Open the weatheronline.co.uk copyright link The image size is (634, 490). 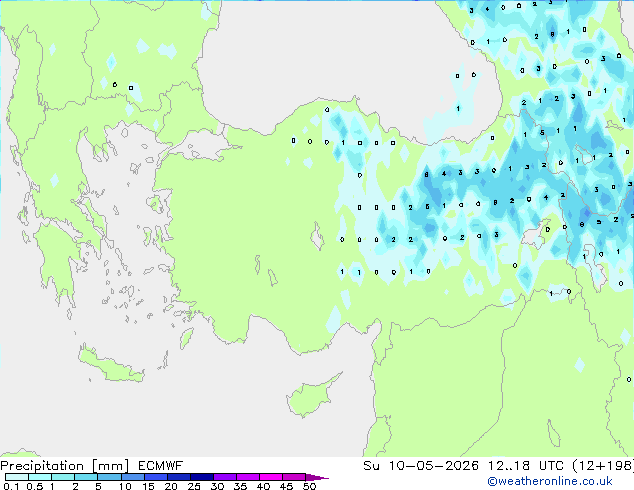(x=550, y=481)
